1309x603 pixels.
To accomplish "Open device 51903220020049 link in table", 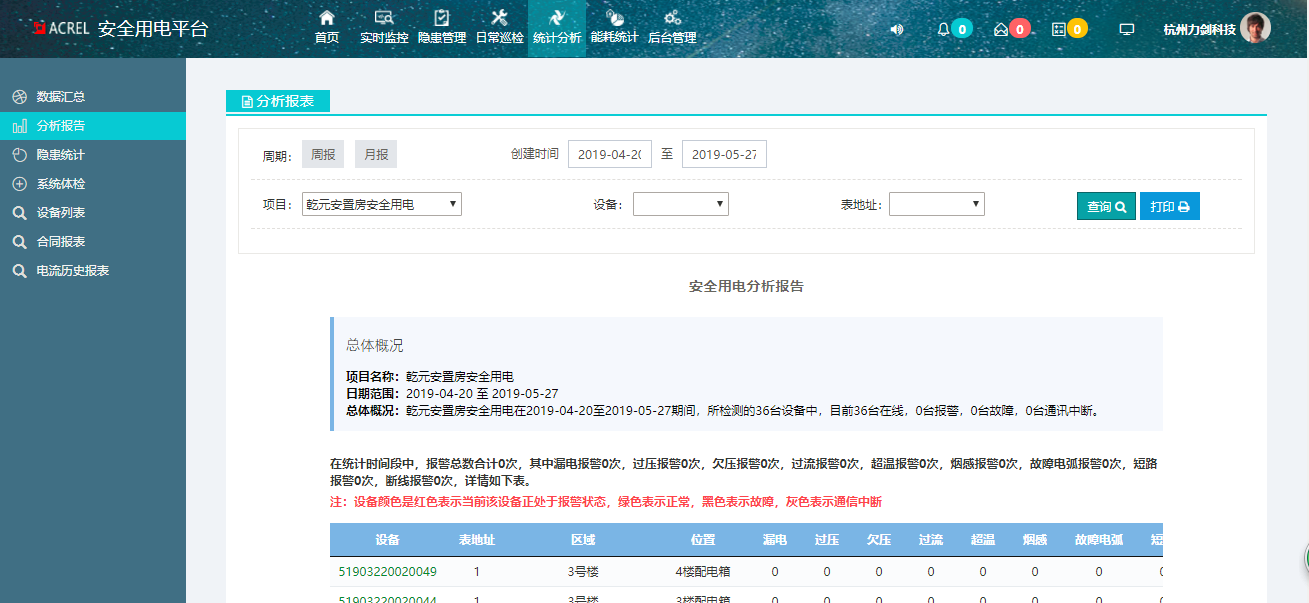I will click(x=388, y=572).
